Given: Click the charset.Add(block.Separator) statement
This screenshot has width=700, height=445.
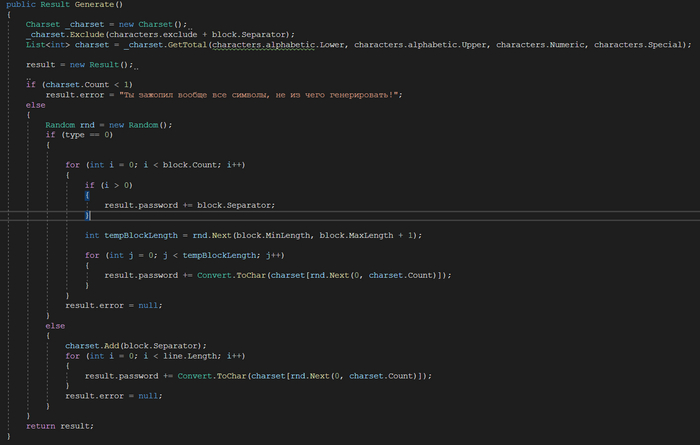Looking at the screenshot, I should tap(136, 346).
